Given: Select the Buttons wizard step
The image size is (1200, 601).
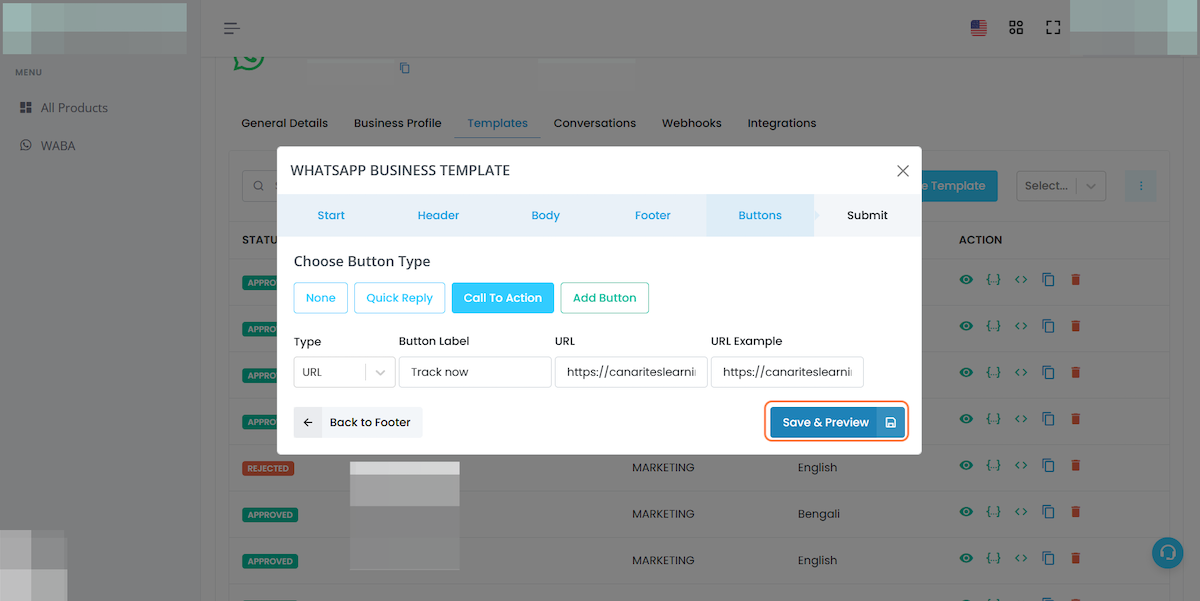Looking at the screenshot, I should [x=760, y=215].
